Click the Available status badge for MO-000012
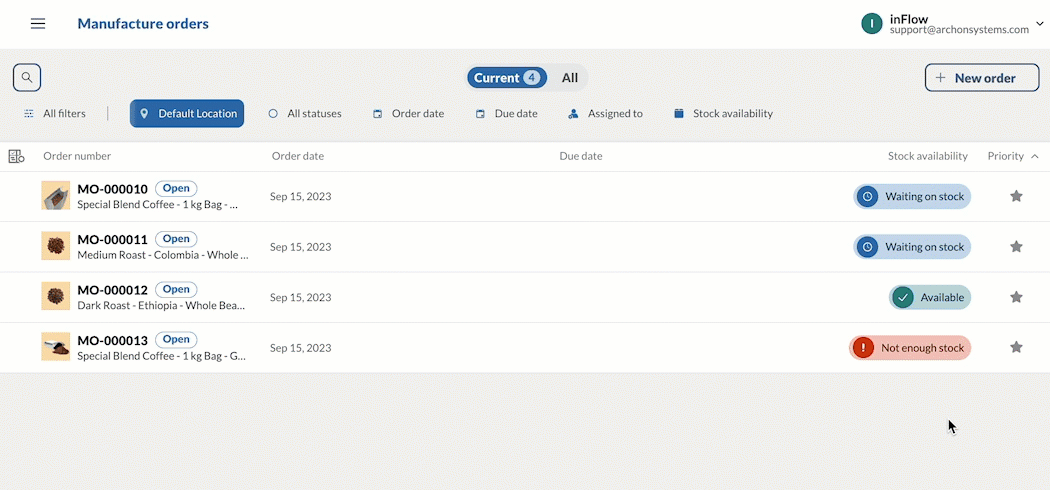Image resolution: width=1050 pixels, height=490 pixels. [x=929, y=297]
